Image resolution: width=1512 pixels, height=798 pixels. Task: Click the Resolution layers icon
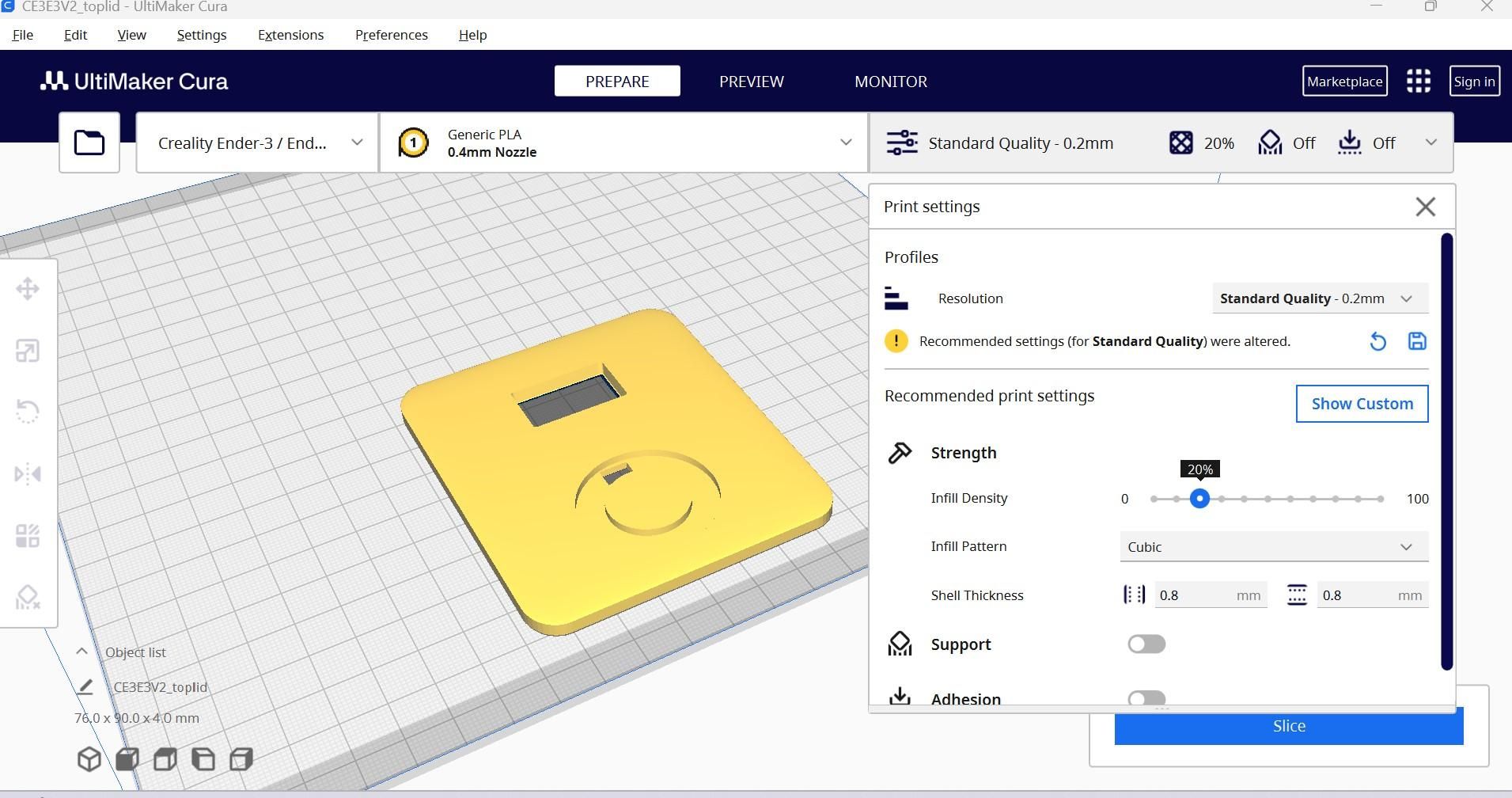[896, 298]
